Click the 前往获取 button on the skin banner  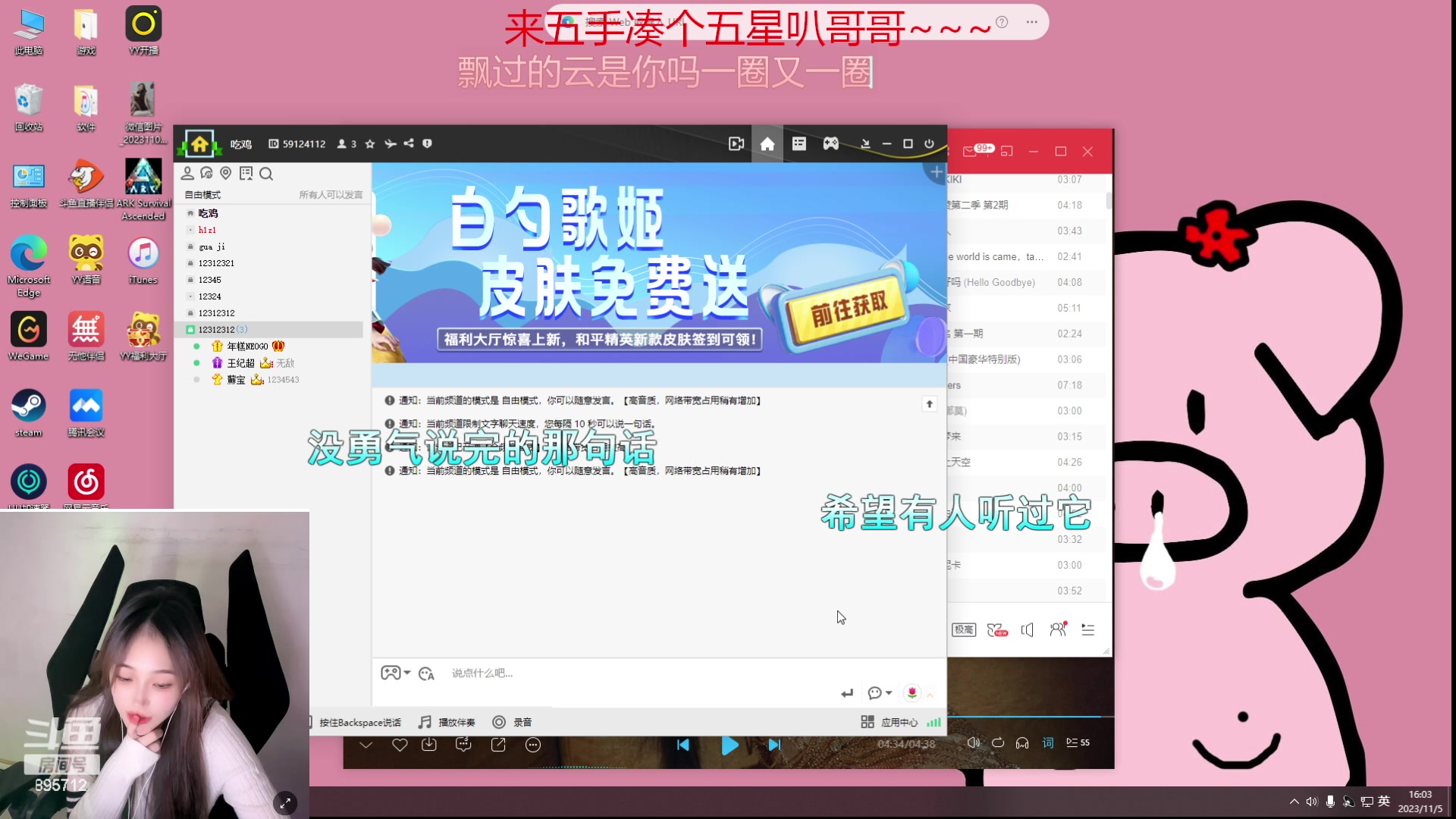point(849,311)
